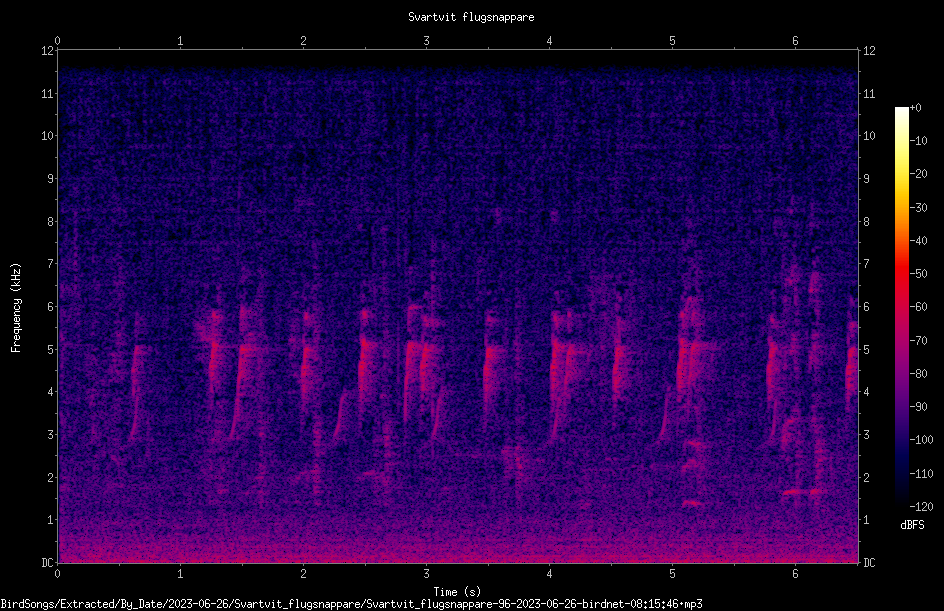Click '2' on the bottom time axis
Viewport: 944px width, 611px height.
[303, 574]
